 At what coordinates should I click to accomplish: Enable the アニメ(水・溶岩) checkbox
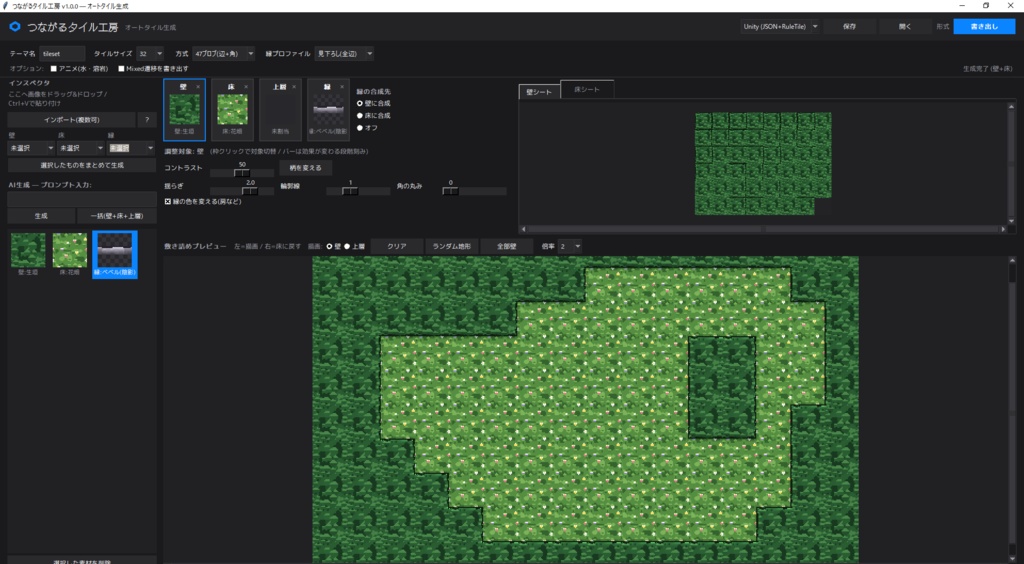pyautogui.click(x=54, y=69)
